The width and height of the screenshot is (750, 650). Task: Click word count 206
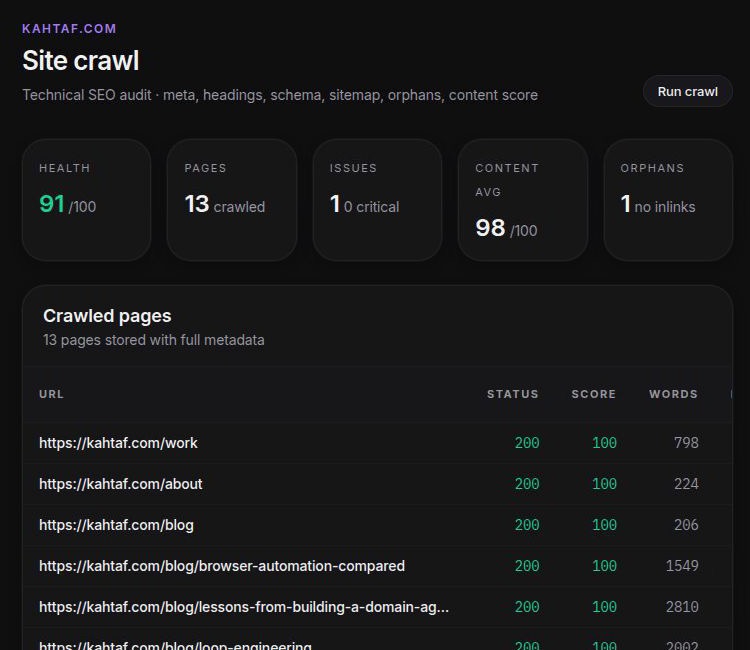tap(686, 525)
